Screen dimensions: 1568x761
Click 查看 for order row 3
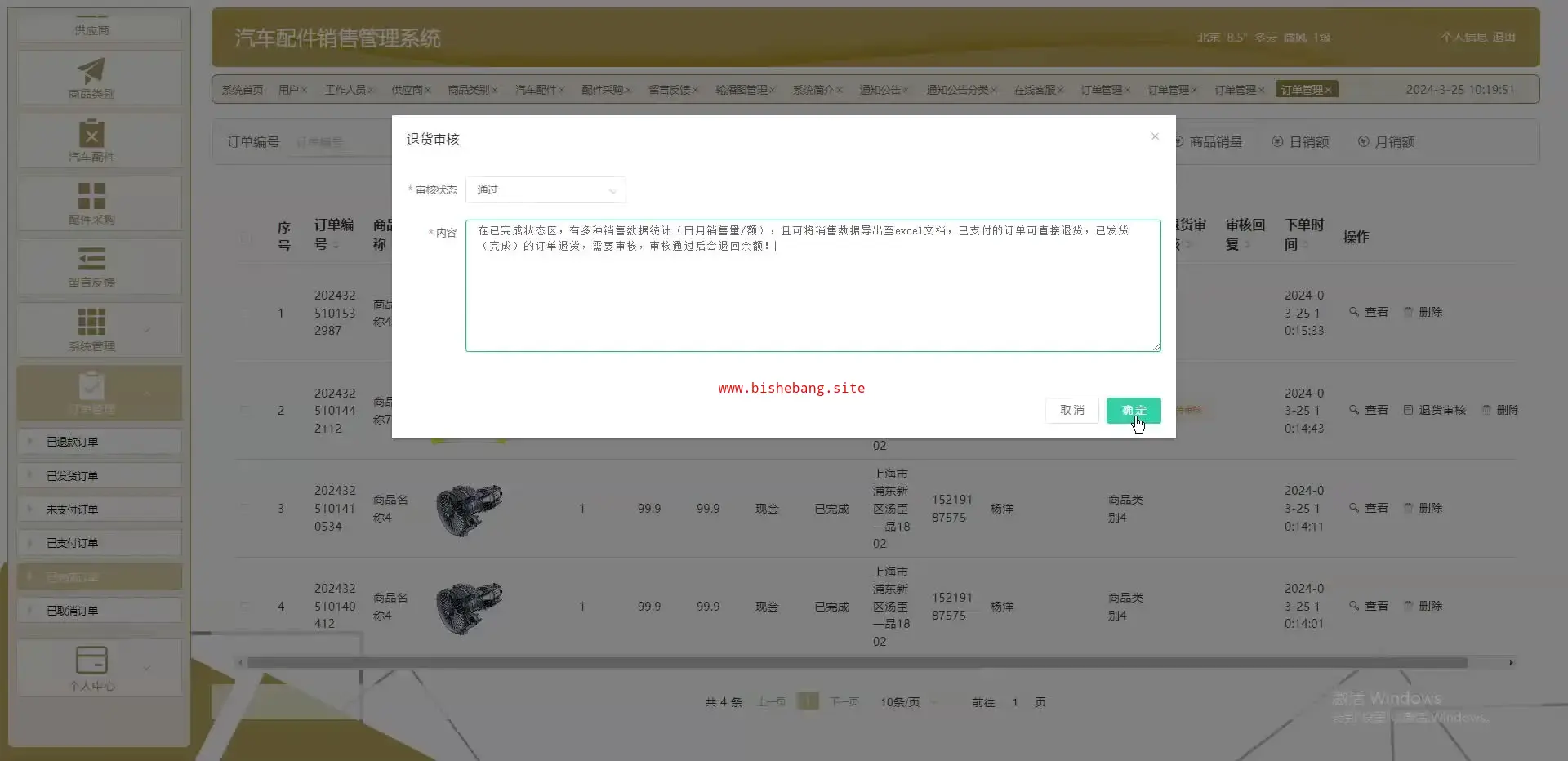click(1369, 508)
